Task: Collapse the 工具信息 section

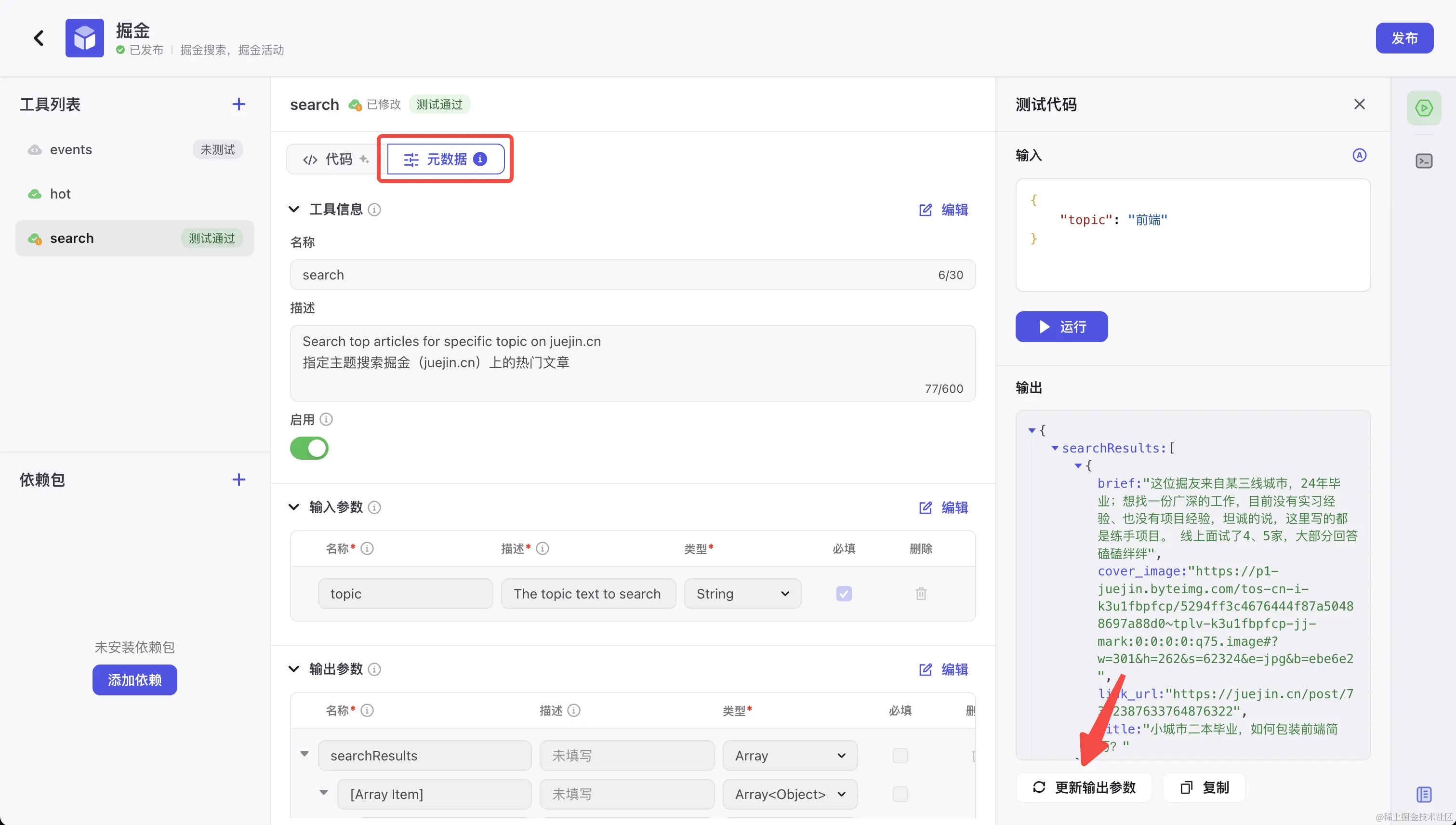Action: (x=293, y=210)
